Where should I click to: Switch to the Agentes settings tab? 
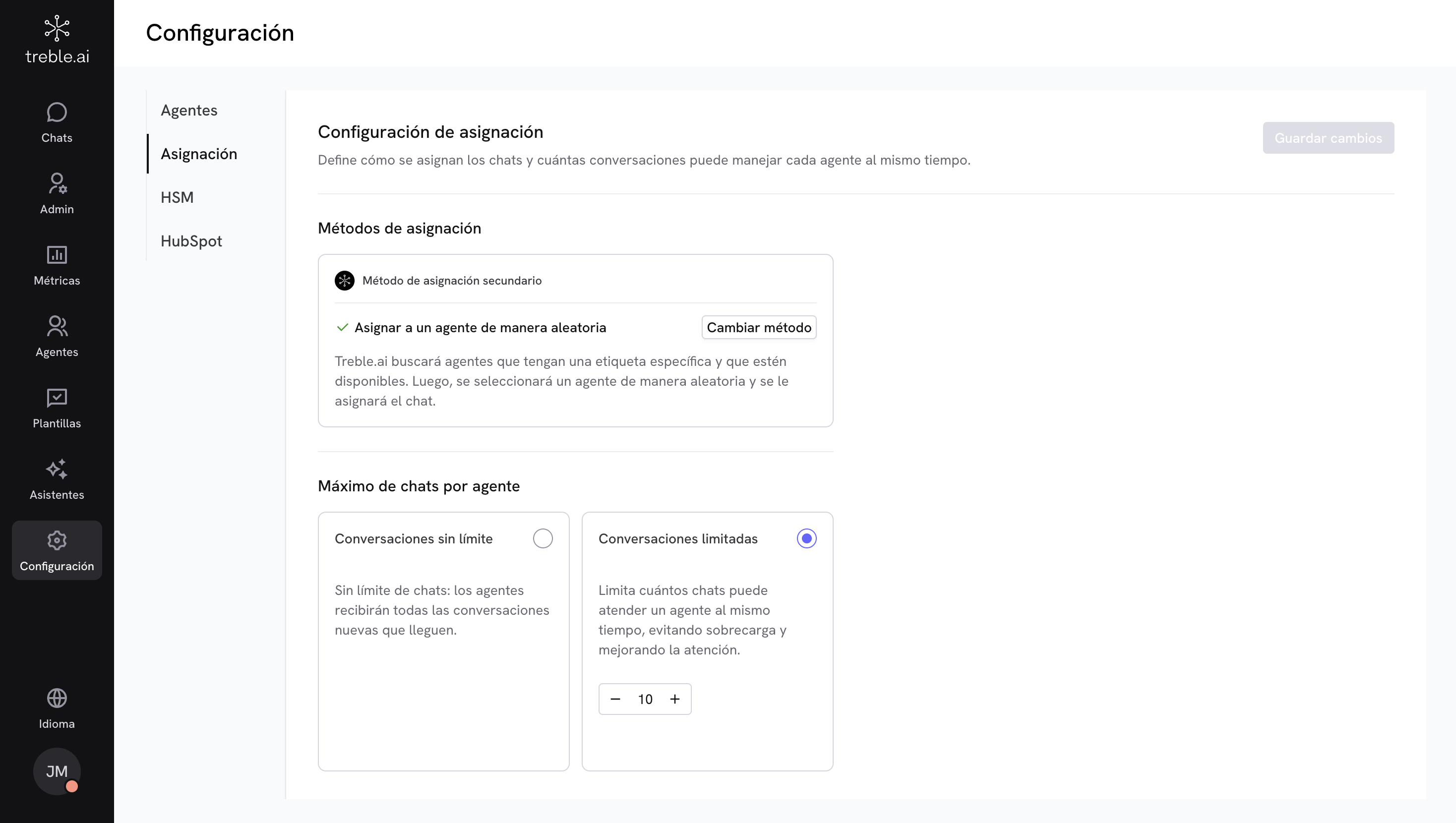pyautogui.click(x=189, y=110)
